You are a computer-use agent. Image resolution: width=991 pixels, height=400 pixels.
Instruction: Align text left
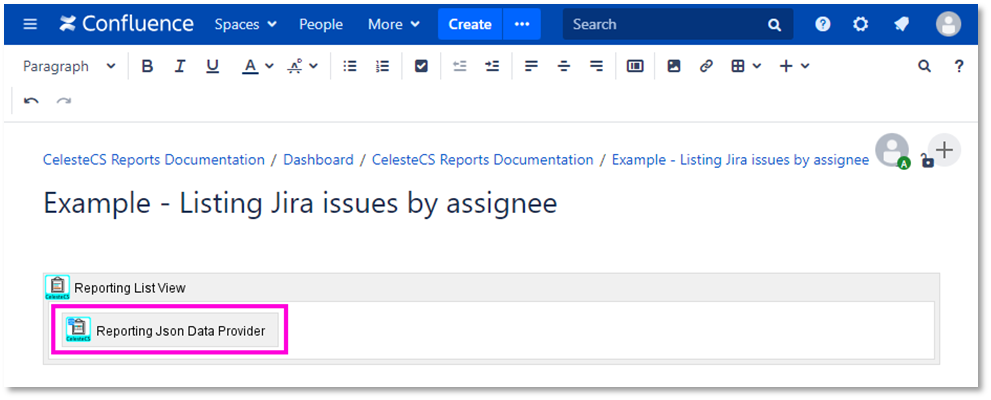[x=532, y=66]
